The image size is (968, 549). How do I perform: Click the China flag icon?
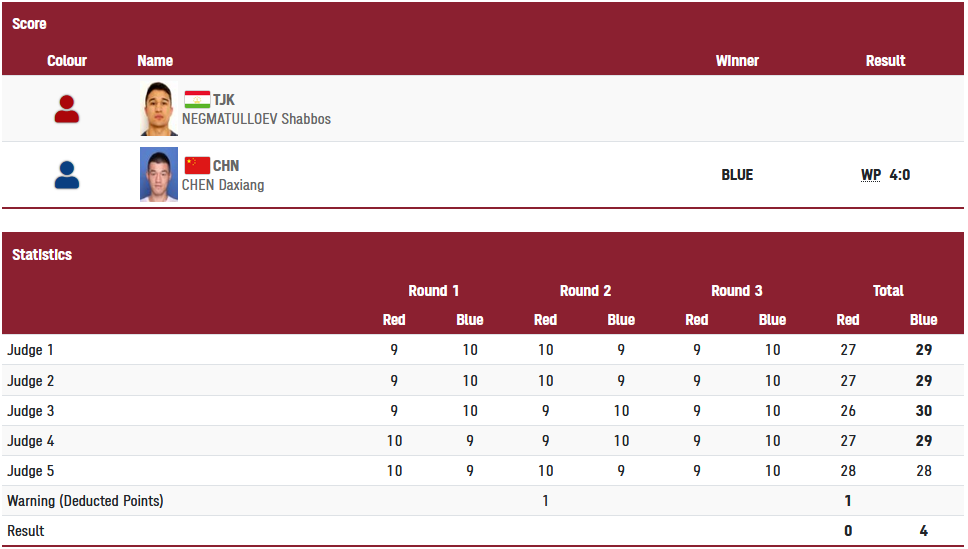click(x=197, y=166)
